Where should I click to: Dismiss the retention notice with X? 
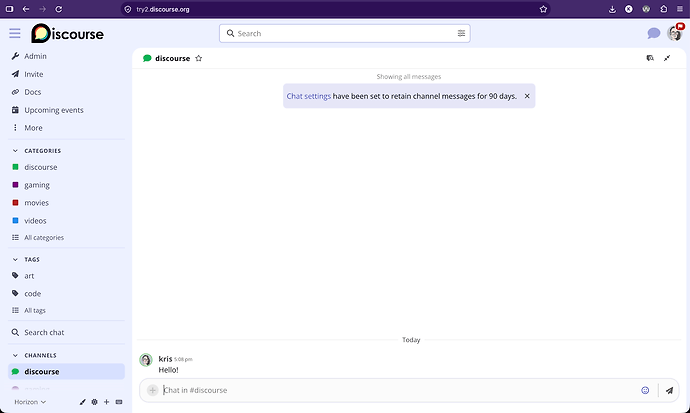[527, 96]
